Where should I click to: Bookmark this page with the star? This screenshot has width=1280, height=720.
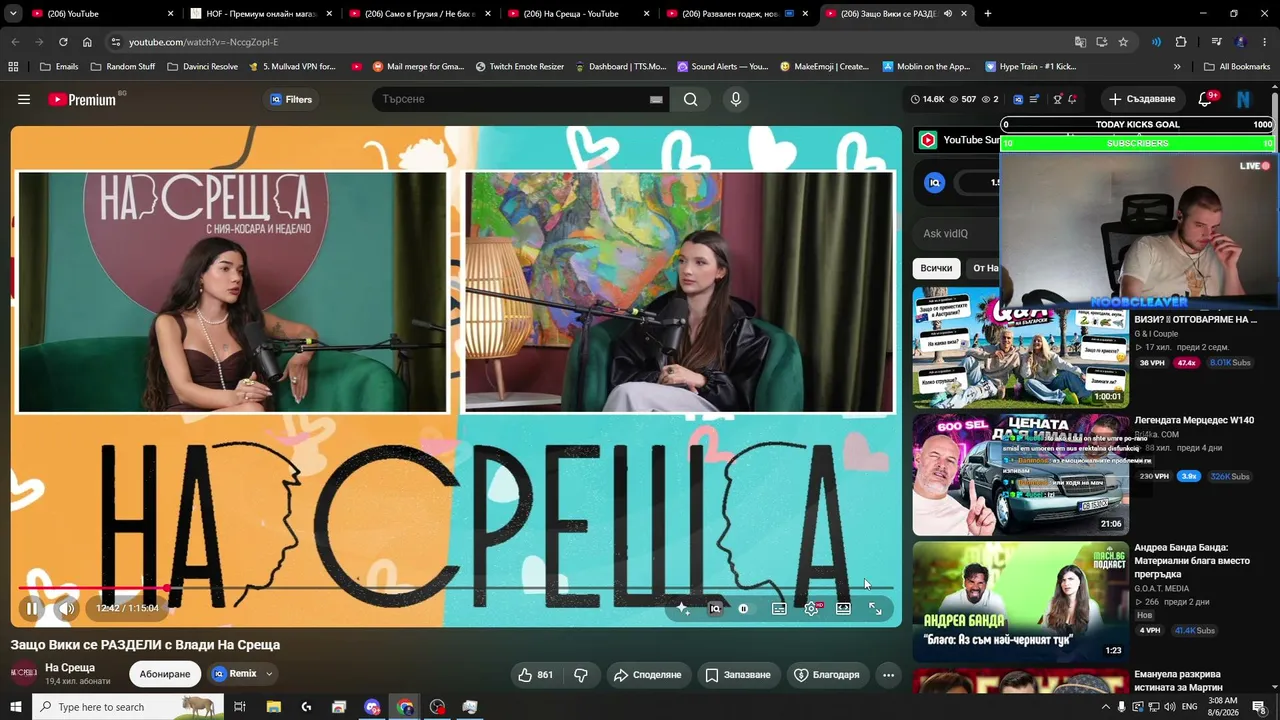click(1123, 42)
